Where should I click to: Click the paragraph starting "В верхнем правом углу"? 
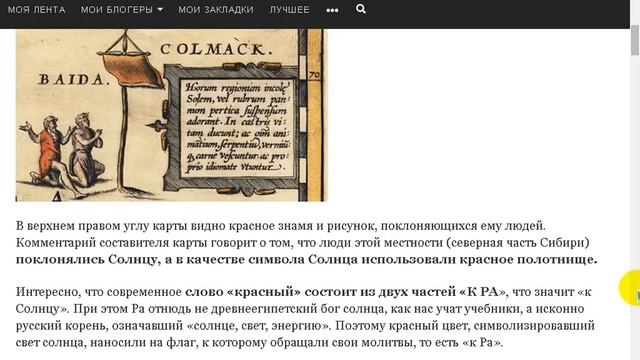coord(306,243)
